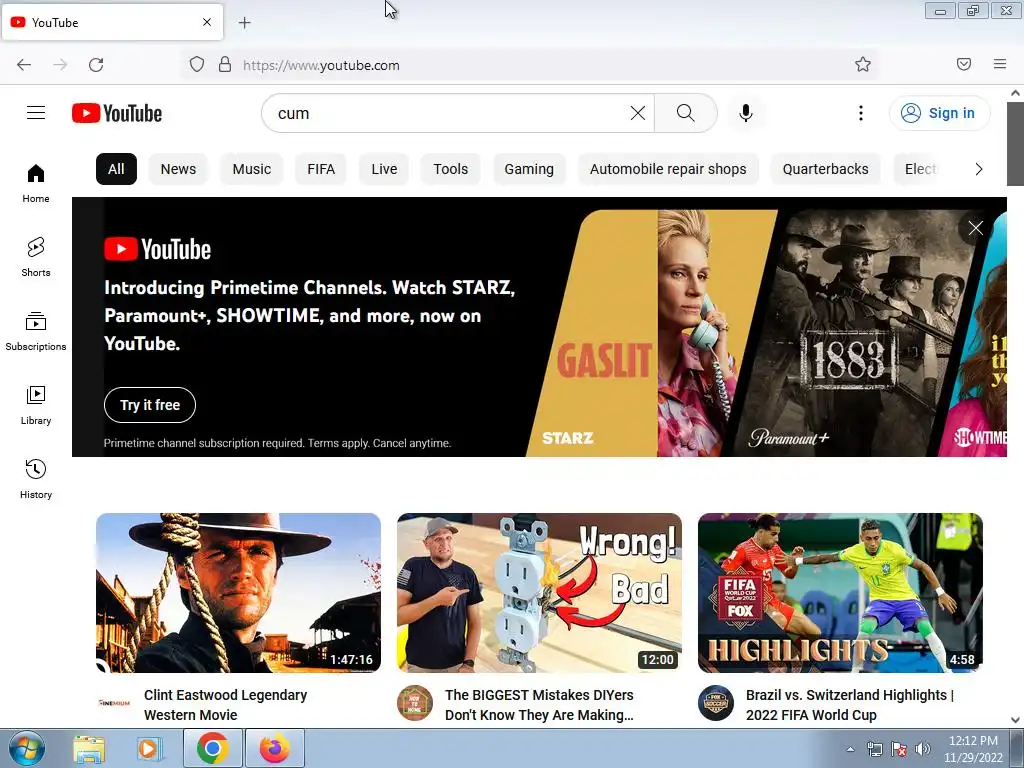Open a new browser tab
The height and width of the screenshot is (768, 1024).
[x=244, y=23]
